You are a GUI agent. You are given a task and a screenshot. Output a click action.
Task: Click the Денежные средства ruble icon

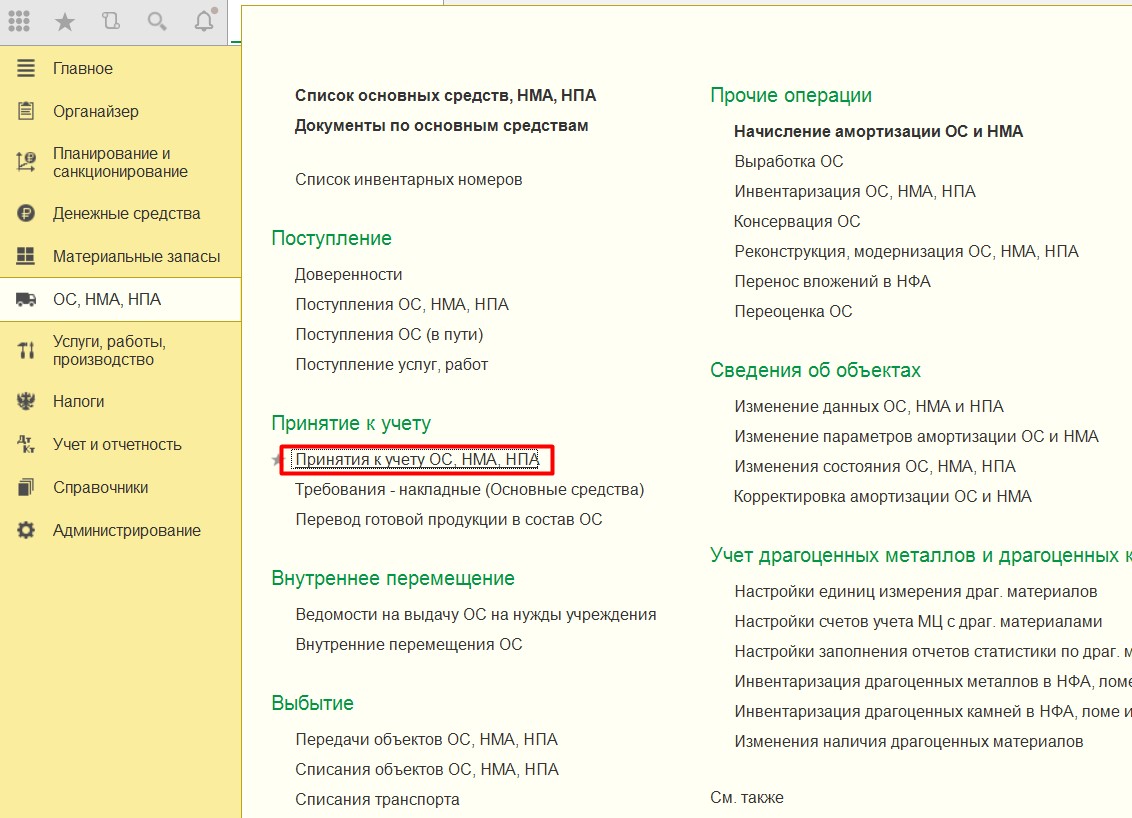click(x=26, y=214)
